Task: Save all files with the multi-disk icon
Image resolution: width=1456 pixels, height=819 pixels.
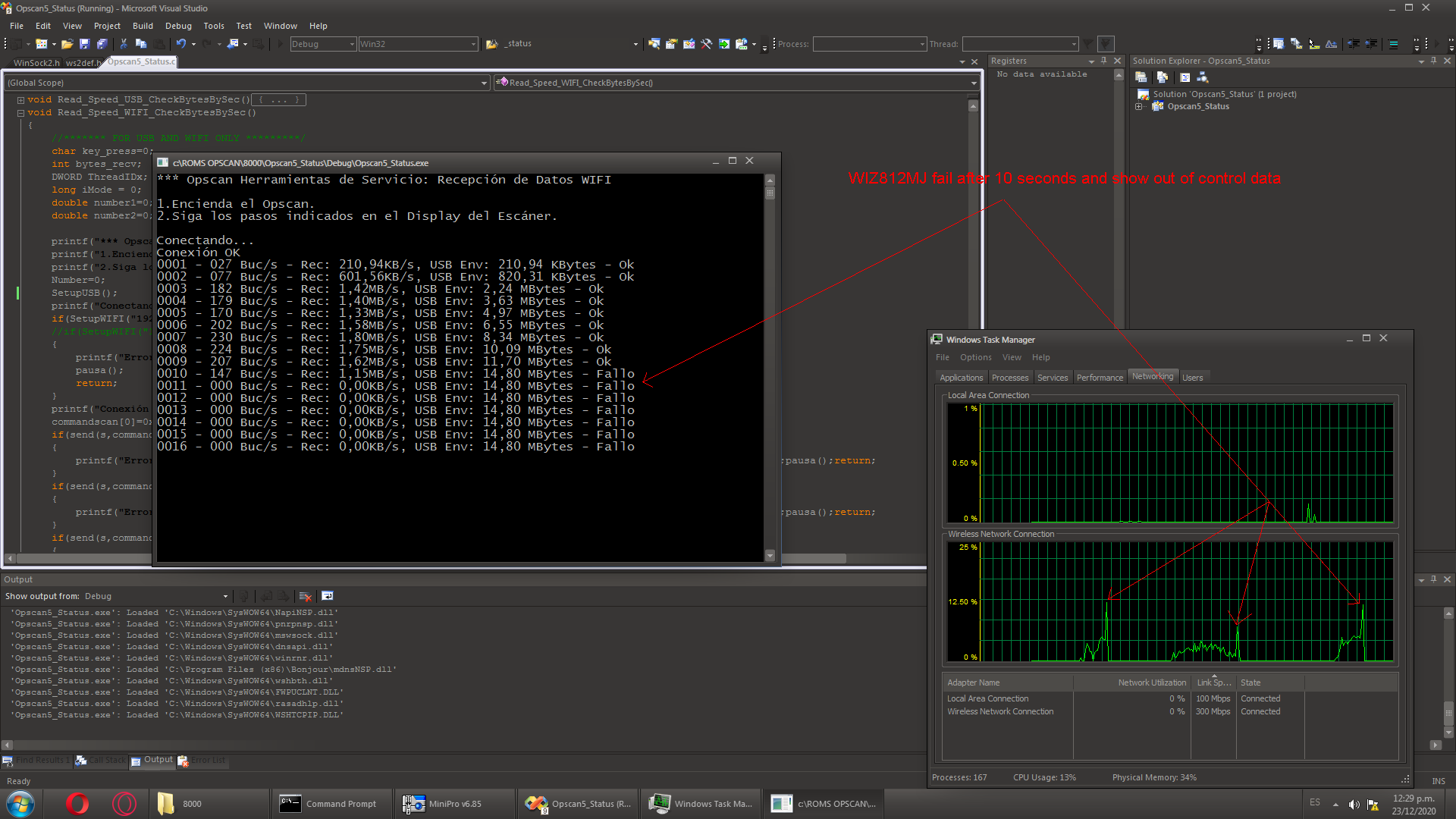Action: (x=102, y=44)
